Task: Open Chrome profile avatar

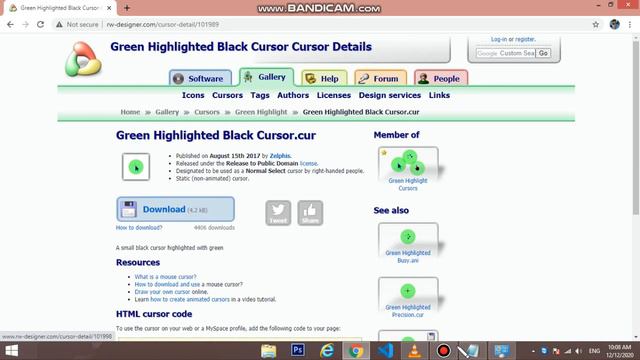Action: tap(615, 24)
